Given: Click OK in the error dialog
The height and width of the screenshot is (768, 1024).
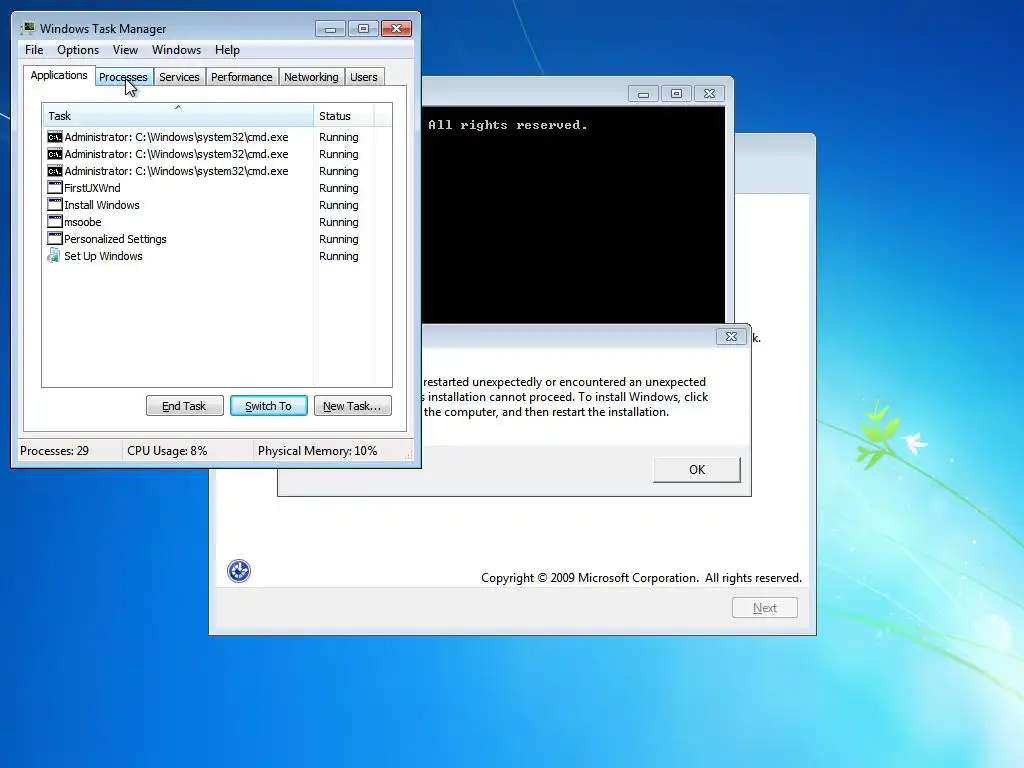Looking at the screenshot, I should [697, 470].
